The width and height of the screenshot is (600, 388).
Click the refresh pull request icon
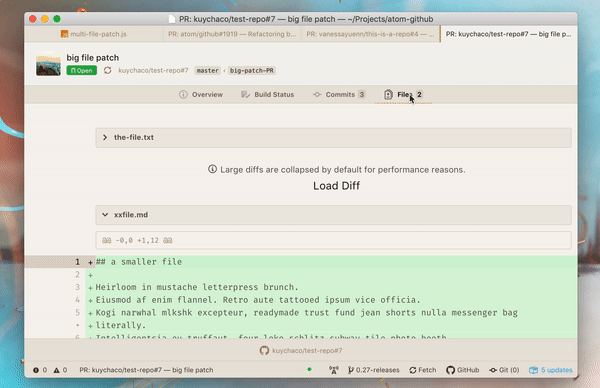point(108,70)
